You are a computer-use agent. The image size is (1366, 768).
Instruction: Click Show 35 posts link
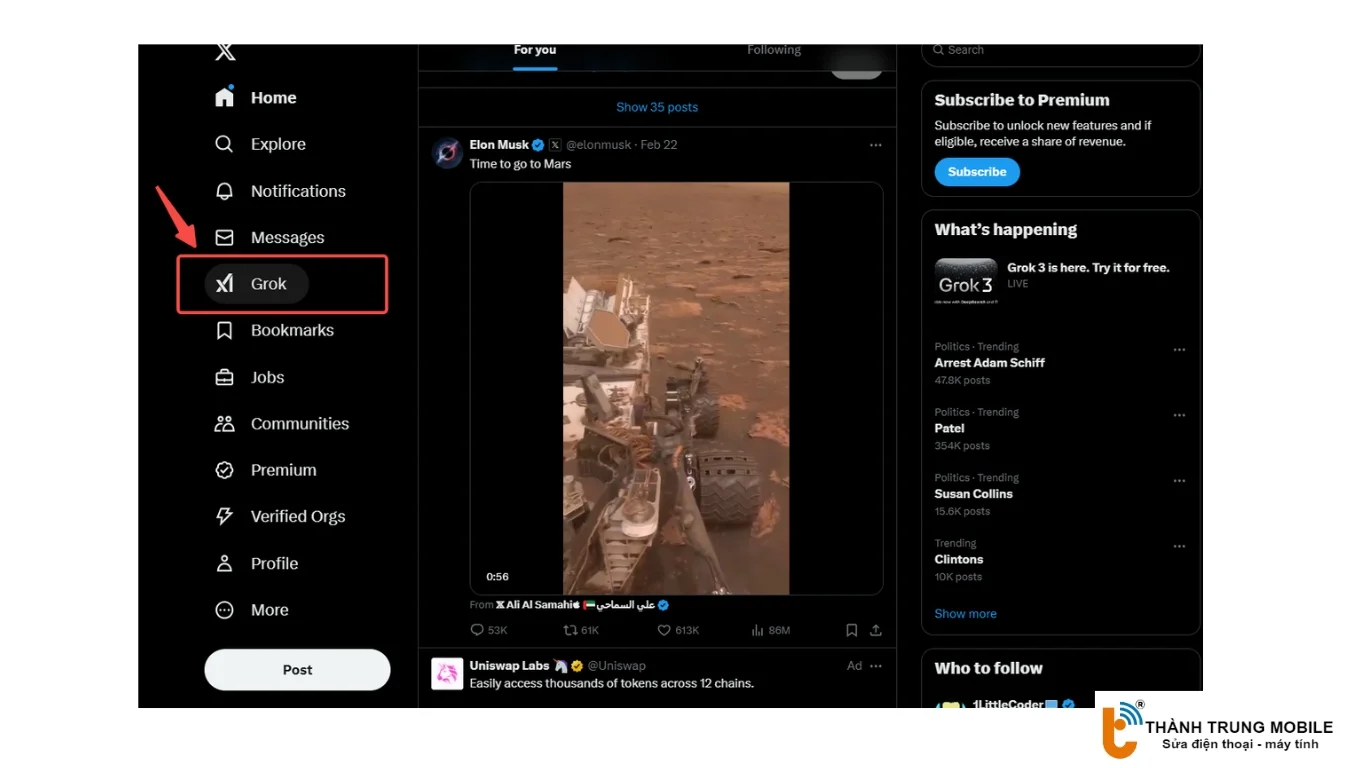657,107
